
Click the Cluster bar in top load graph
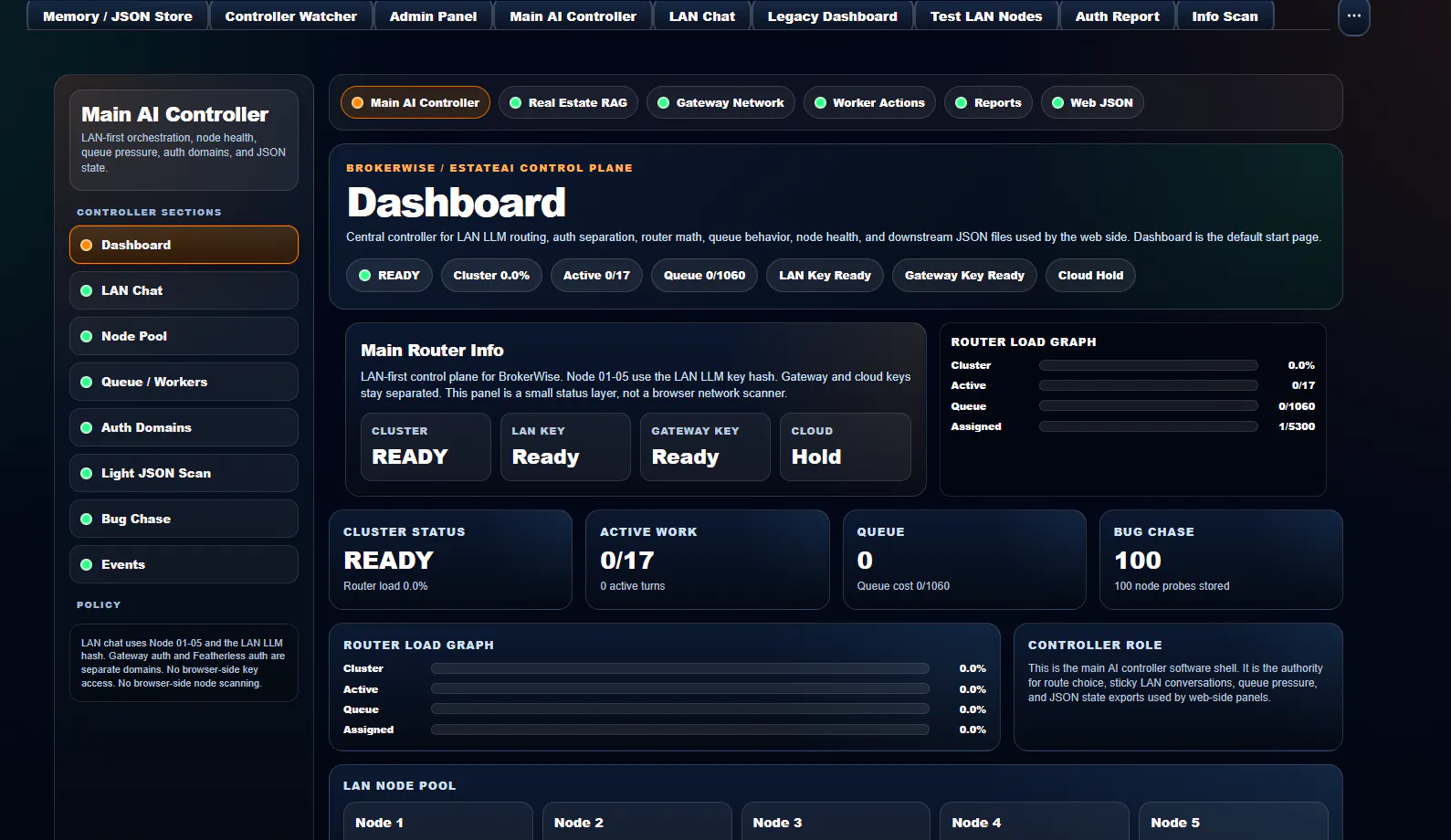coord(1148,365)
